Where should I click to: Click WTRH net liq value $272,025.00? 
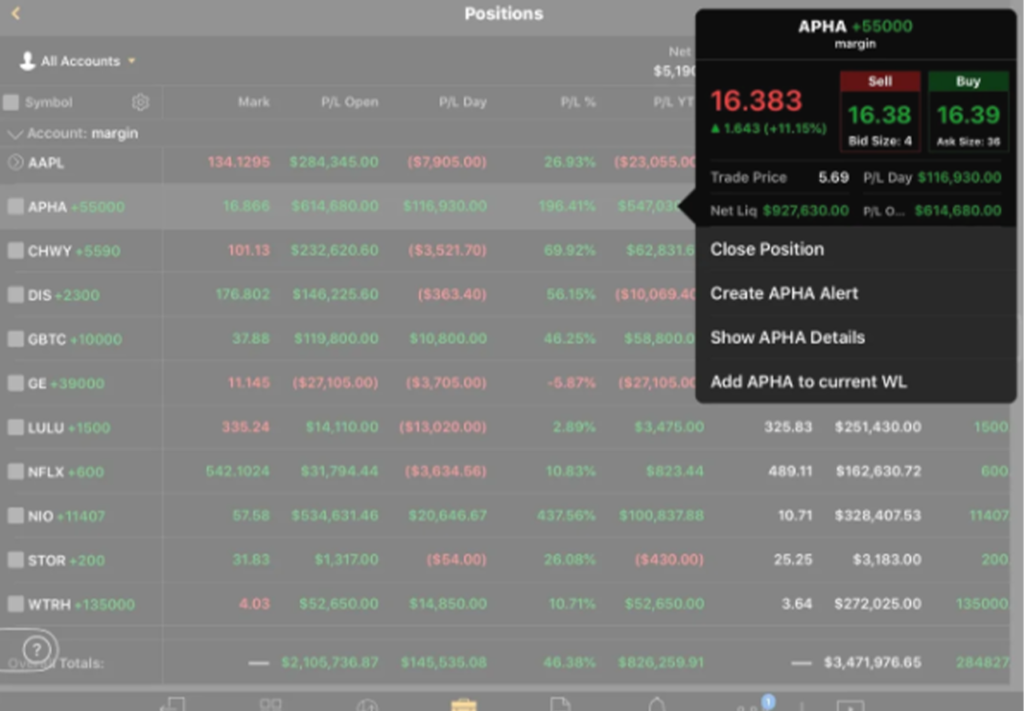pos(878,604)
